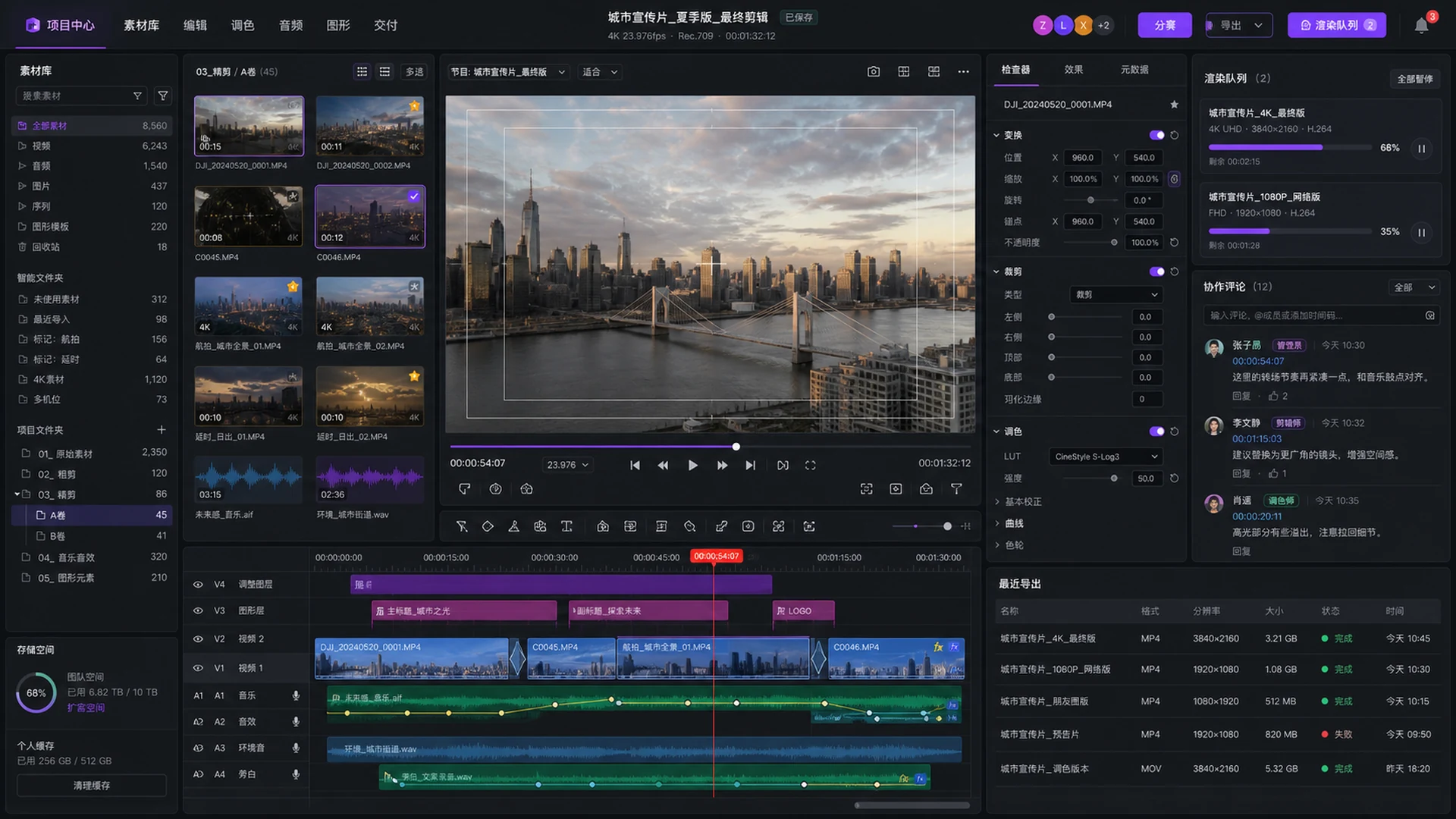1456x819 pixels.
Task: Fast-forward the preview playback
Action: point(722,465)
